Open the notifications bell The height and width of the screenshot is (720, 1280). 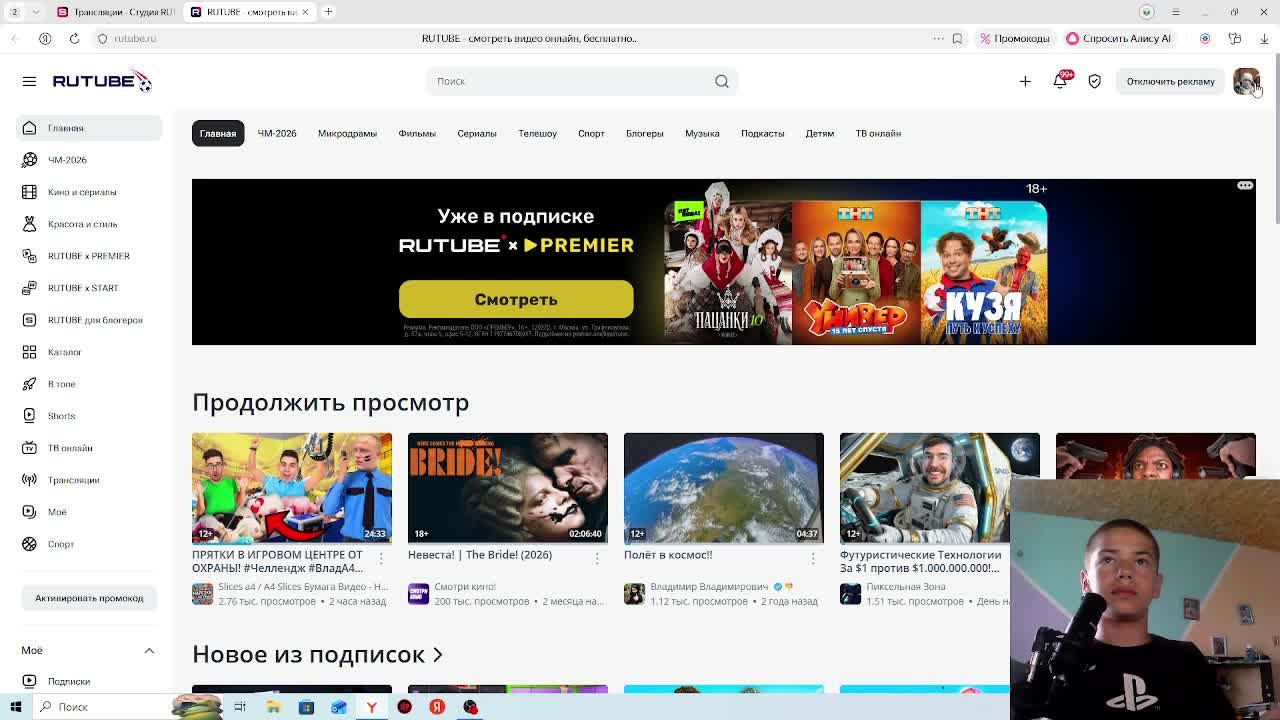(1060, 81)
